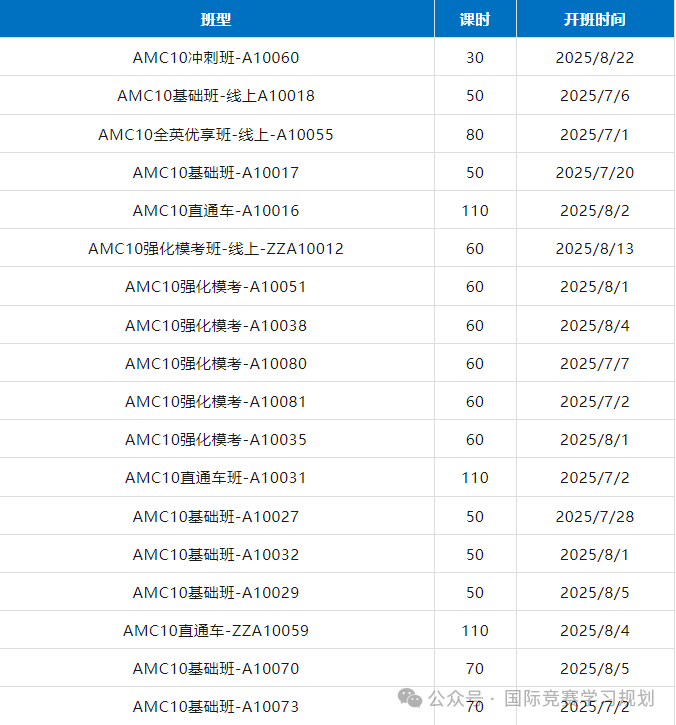Select the AMC10强化模考班-线上-ZZA10012 class name
This screenshot has height=725, width=676.
pyautogui.click(x=216, y=248)
